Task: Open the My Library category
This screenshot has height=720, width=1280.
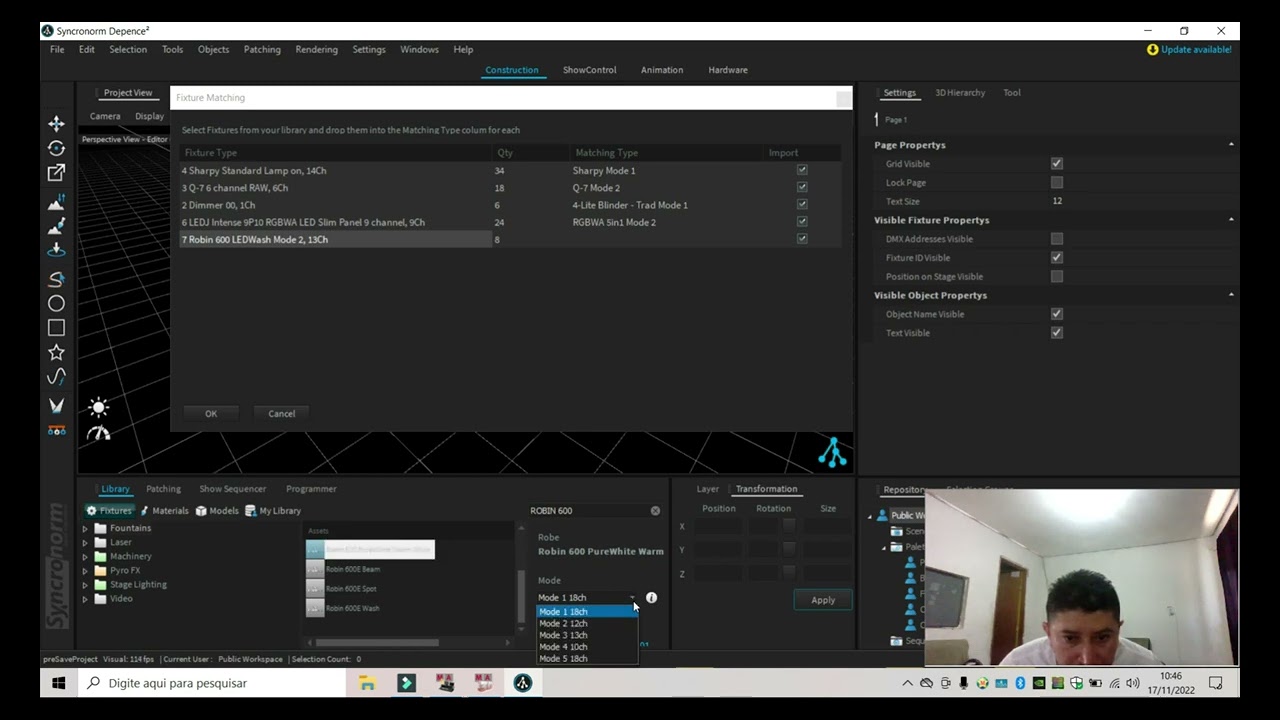Action: 273,510
